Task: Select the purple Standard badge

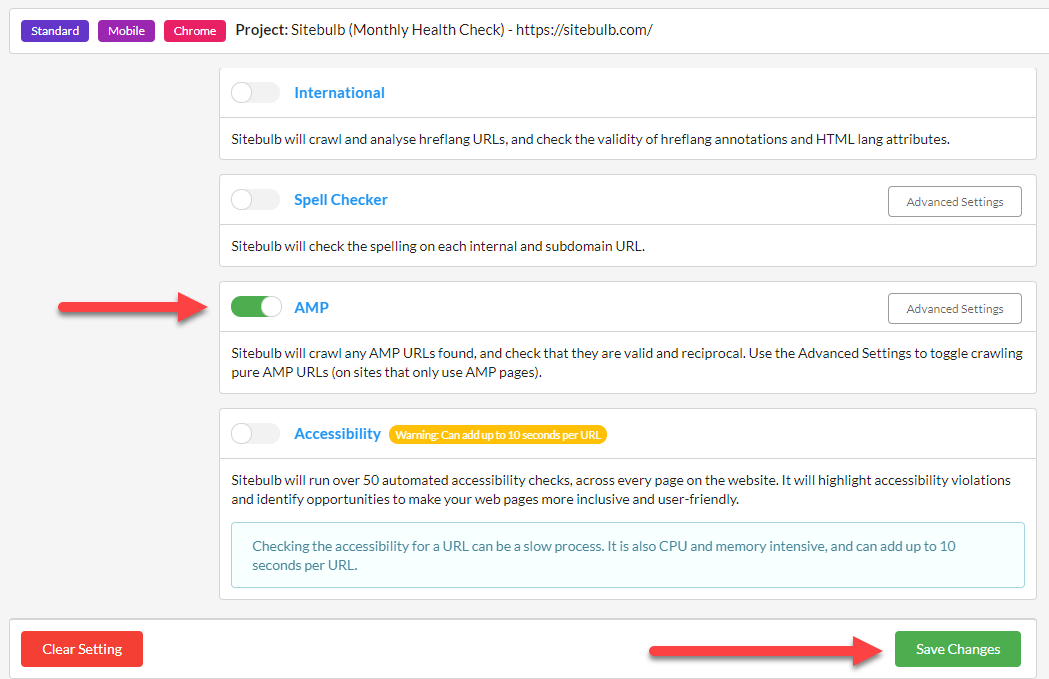Action: (x=55, y=31)
